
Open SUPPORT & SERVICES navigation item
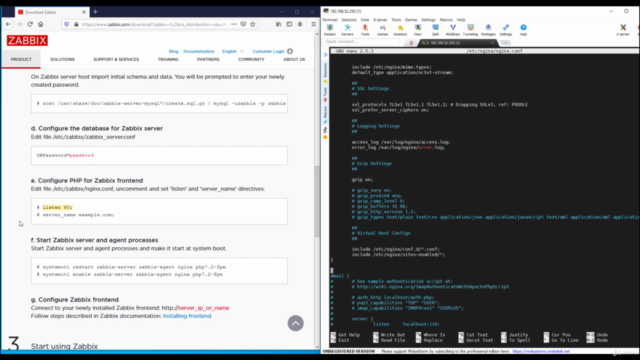pyautogui.click(x=116, y=59)
